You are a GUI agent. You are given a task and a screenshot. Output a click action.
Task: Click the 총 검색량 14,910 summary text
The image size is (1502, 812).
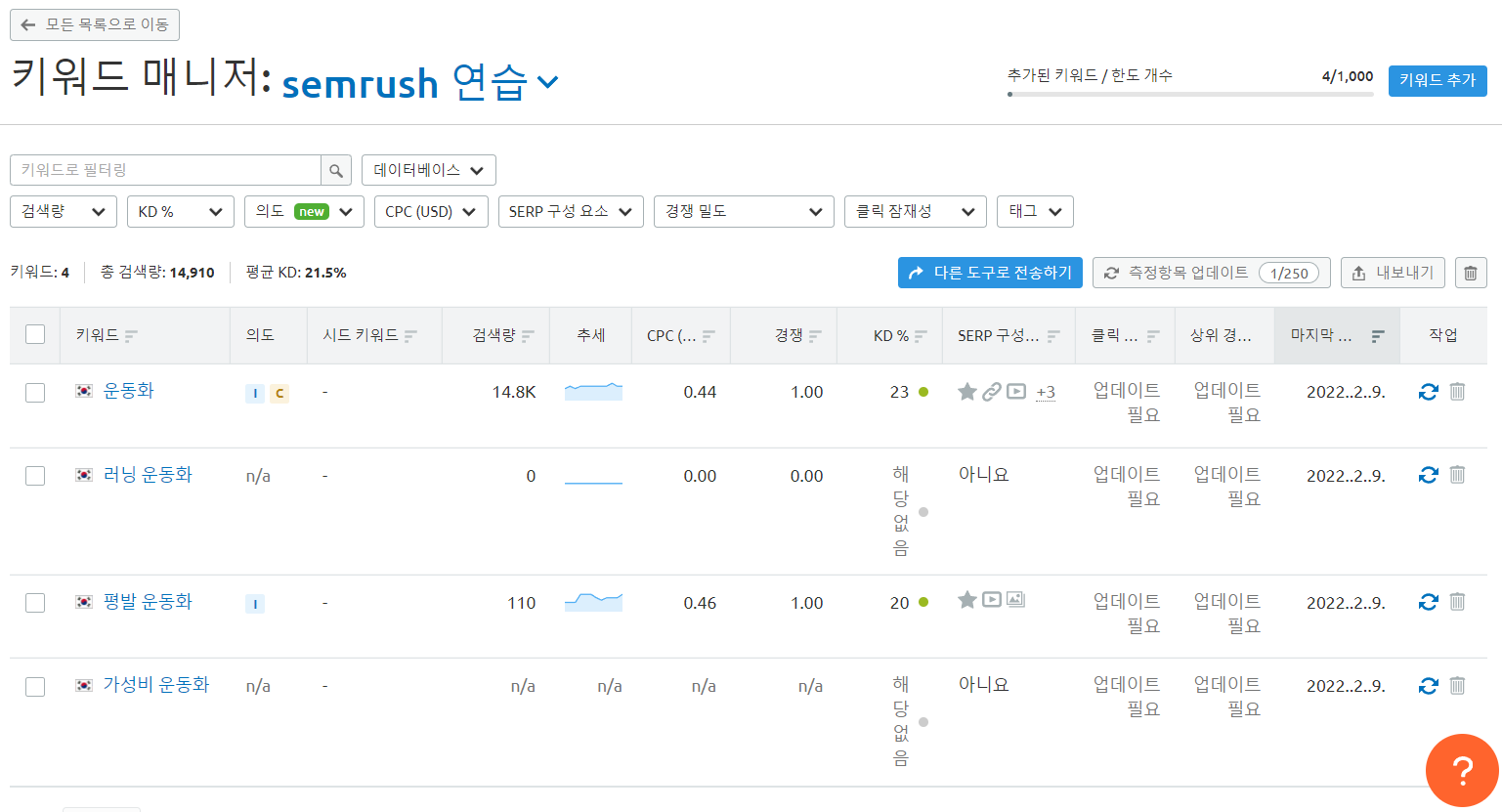[x=157, y=273]
